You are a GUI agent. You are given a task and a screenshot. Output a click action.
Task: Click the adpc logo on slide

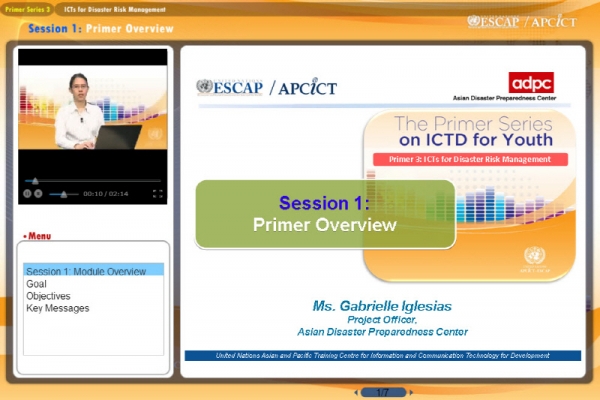click(531, 83)
